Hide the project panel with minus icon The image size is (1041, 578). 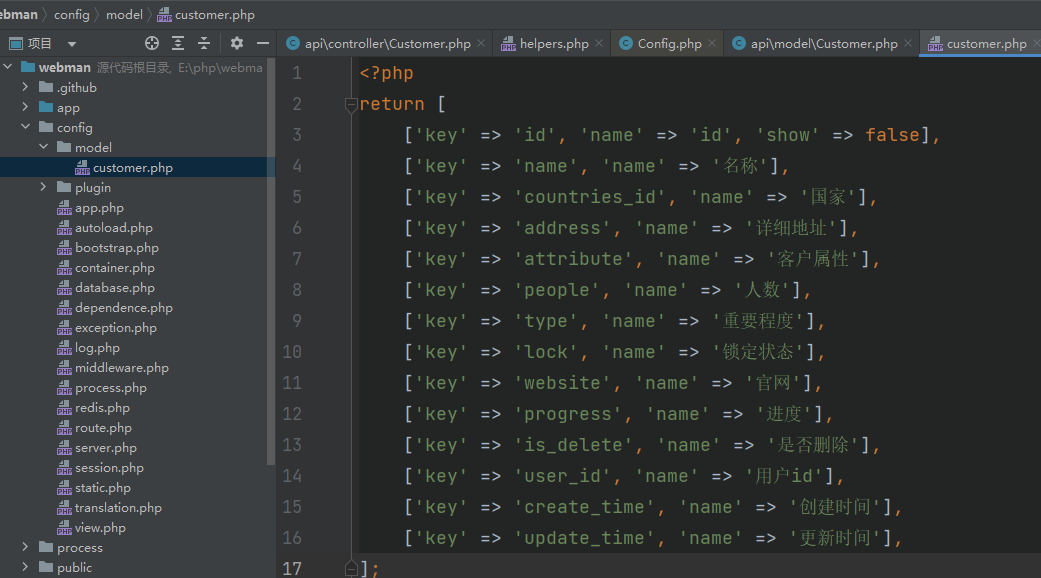pyautogui.click(x=263, y=43)
